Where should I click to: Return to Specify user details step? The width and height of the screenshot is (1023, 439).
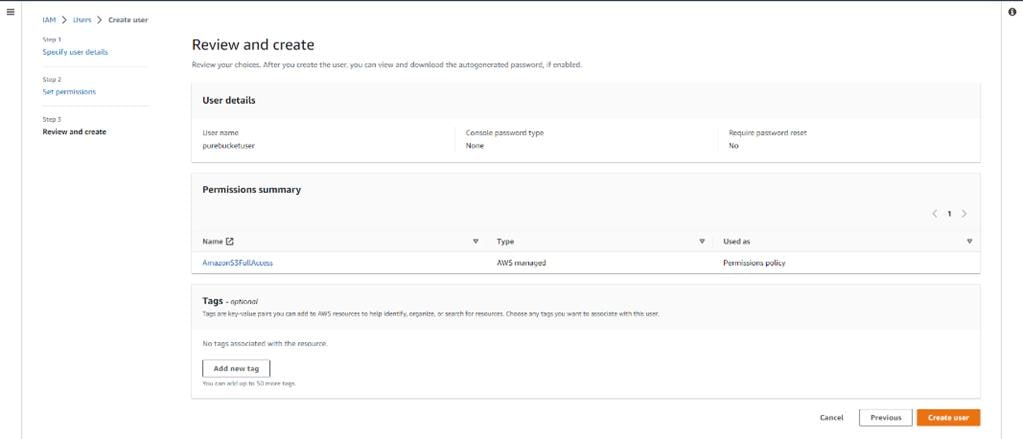coord(75,52)
